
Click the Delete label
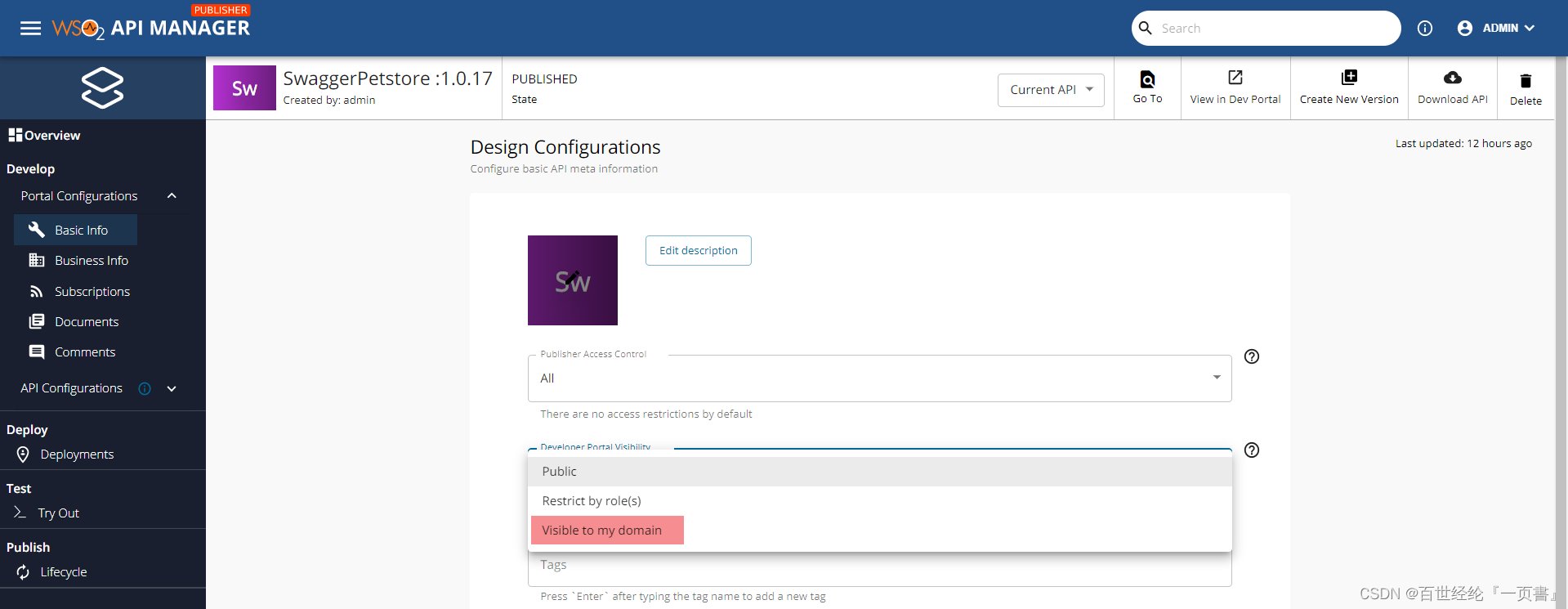click(x=1526, y=101)
